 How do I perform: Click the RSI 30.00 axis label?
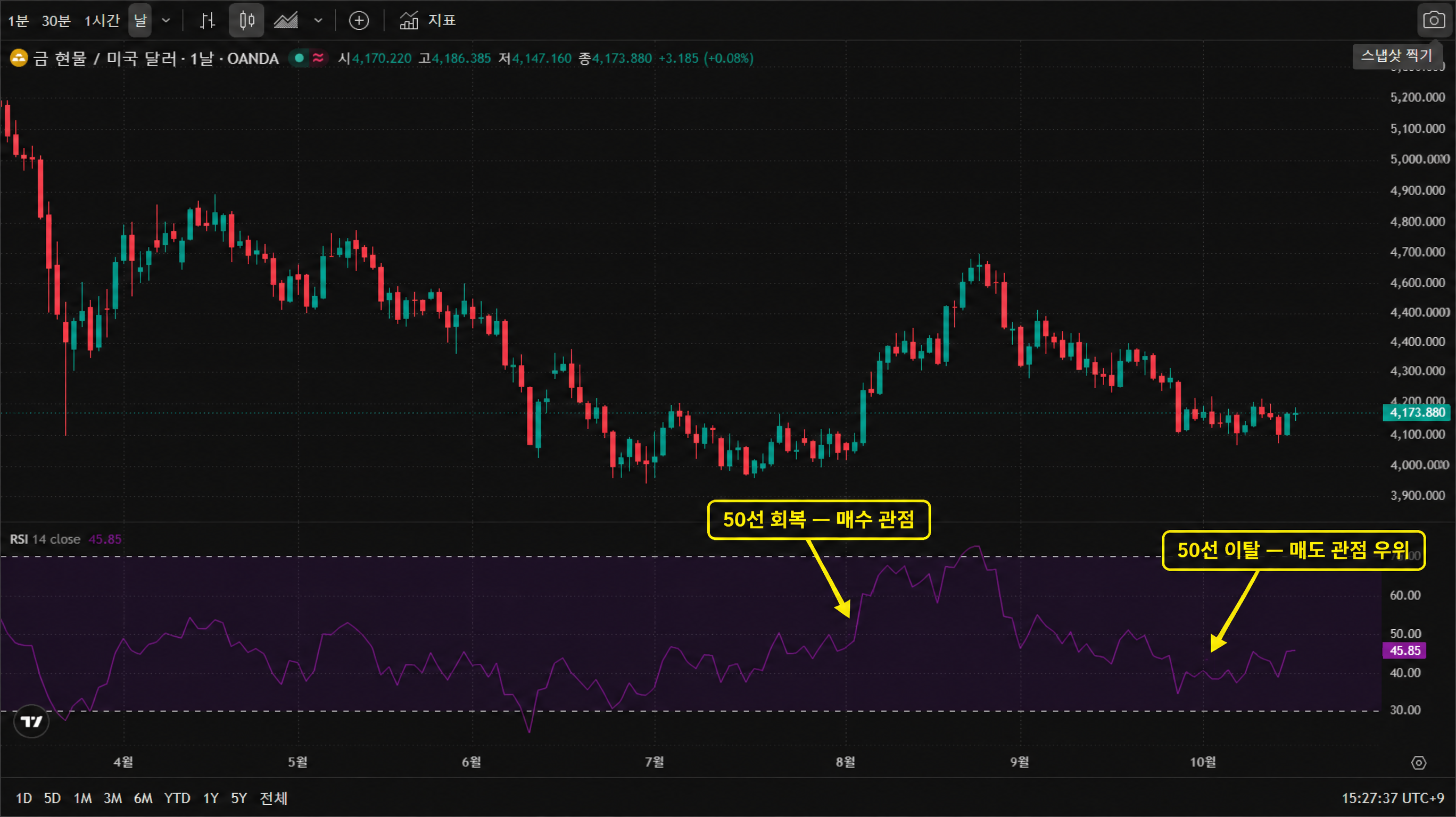(x=1405, y=710)
